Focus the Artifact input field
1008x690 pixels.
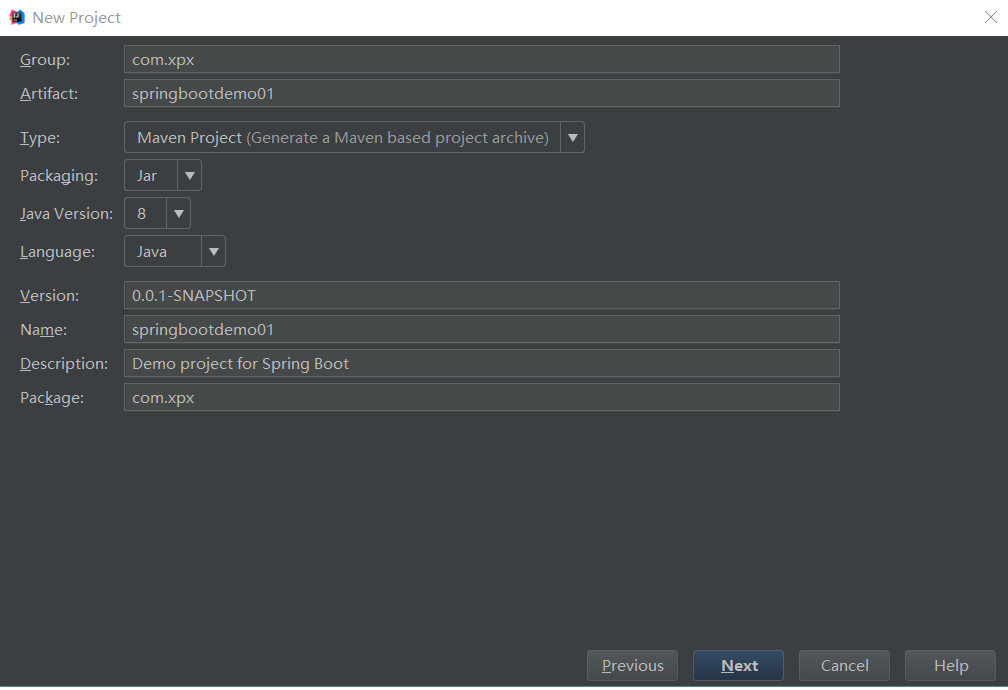482,93
